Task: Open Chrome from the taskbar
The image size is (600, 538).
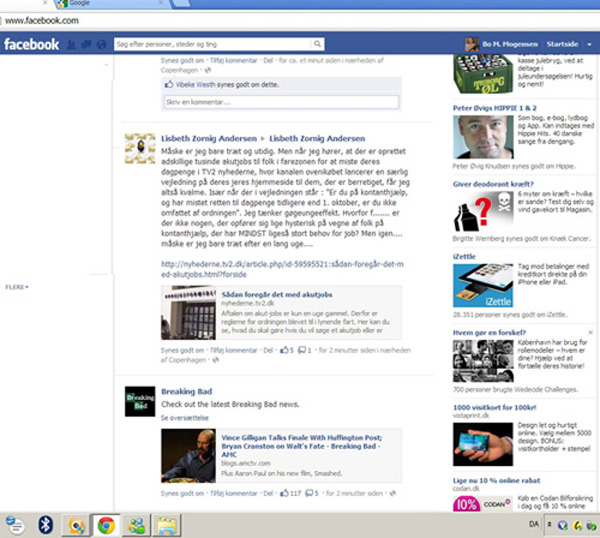Action: [x=106, y=525]
